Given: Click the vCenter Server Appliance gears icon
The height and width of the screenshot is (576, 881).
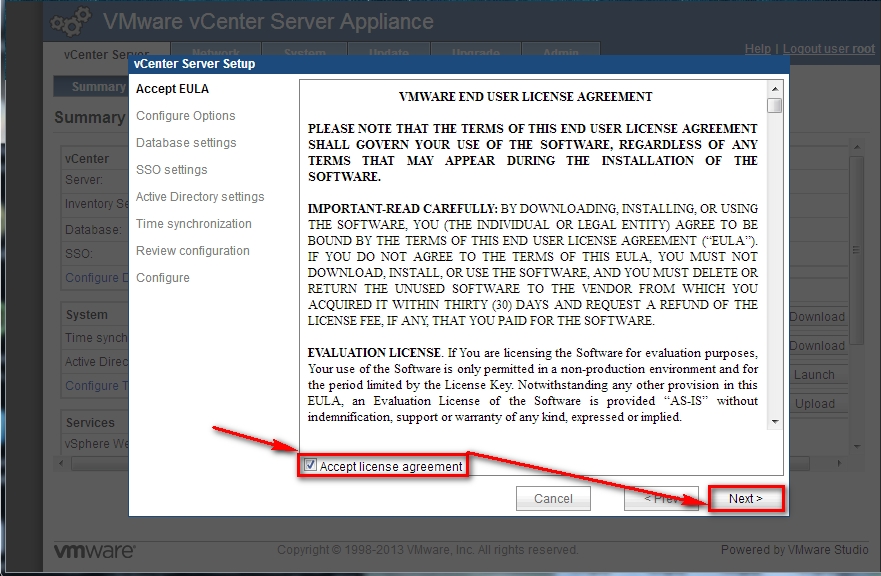Looking at the screenshot, I should pos(70,21).
